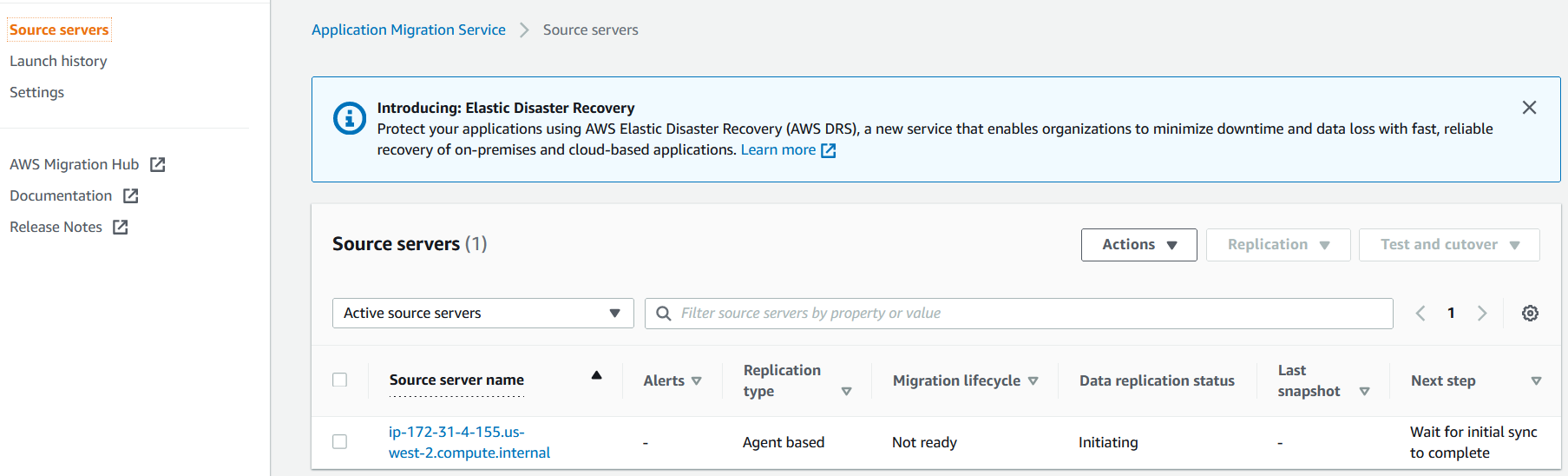Image resolution: width=1568 pixels, height=476 pixels.
Task: Click the 'Agent based' replication type cell
Action: point(784,442)
